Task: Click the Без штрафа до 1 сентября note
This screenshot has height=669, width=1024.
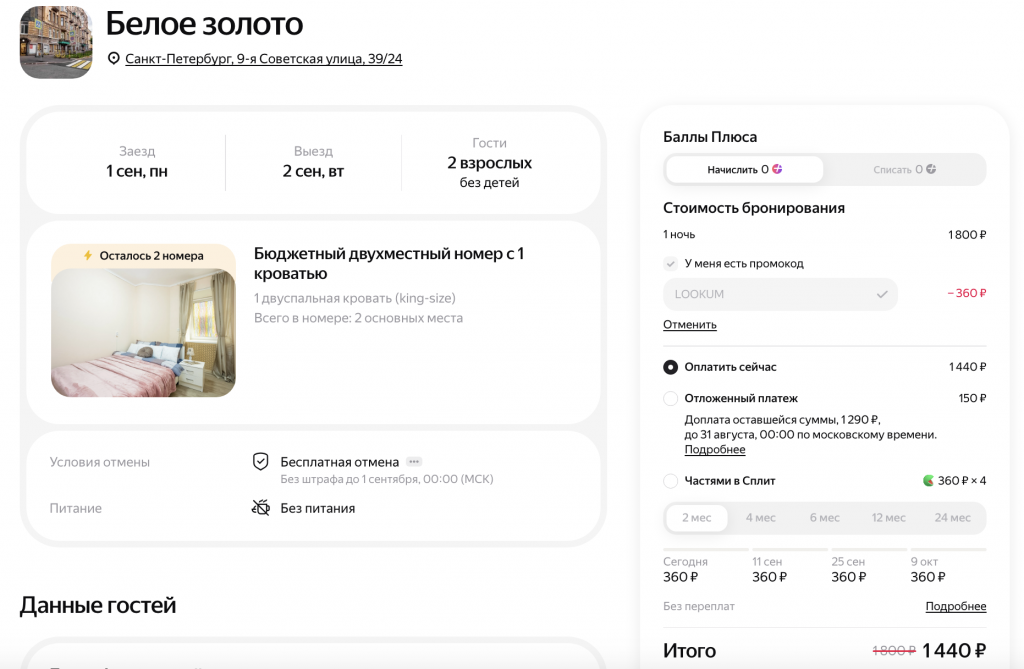Action: pos(387,479)
